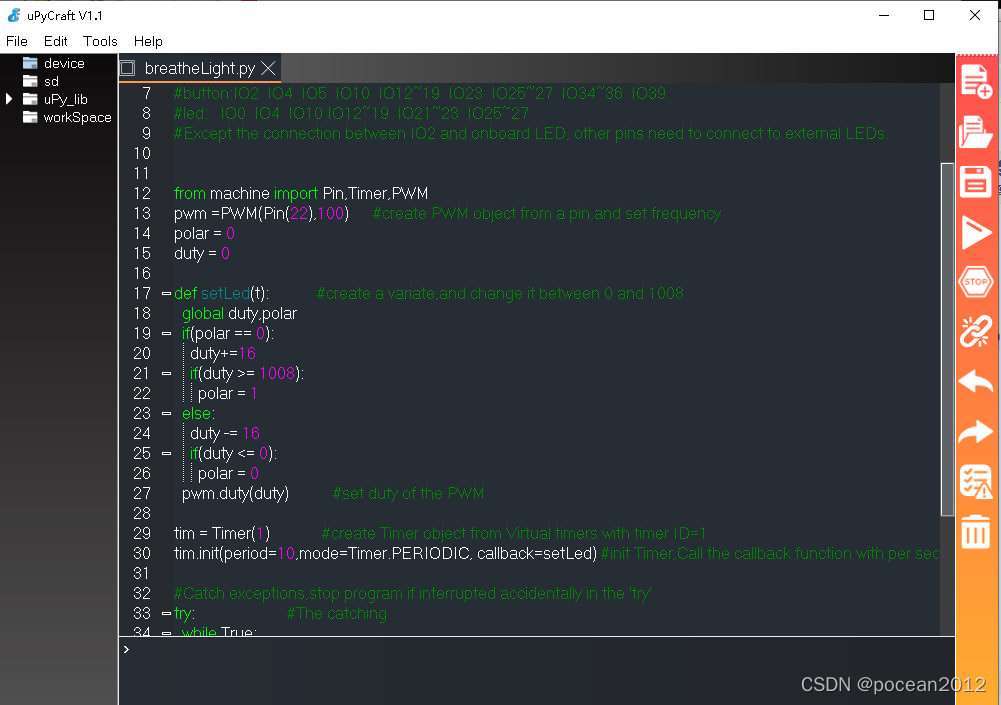The height and width of the screenshot is (705, 1001).
Task: Clear the terminal with the trash can icon
Action: [x=975, y=531]
